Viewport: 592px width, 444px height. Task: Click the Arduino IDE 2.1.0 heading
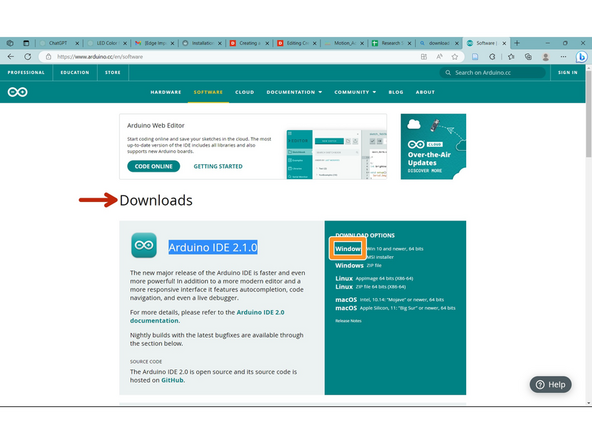click(x=213, y=247)
